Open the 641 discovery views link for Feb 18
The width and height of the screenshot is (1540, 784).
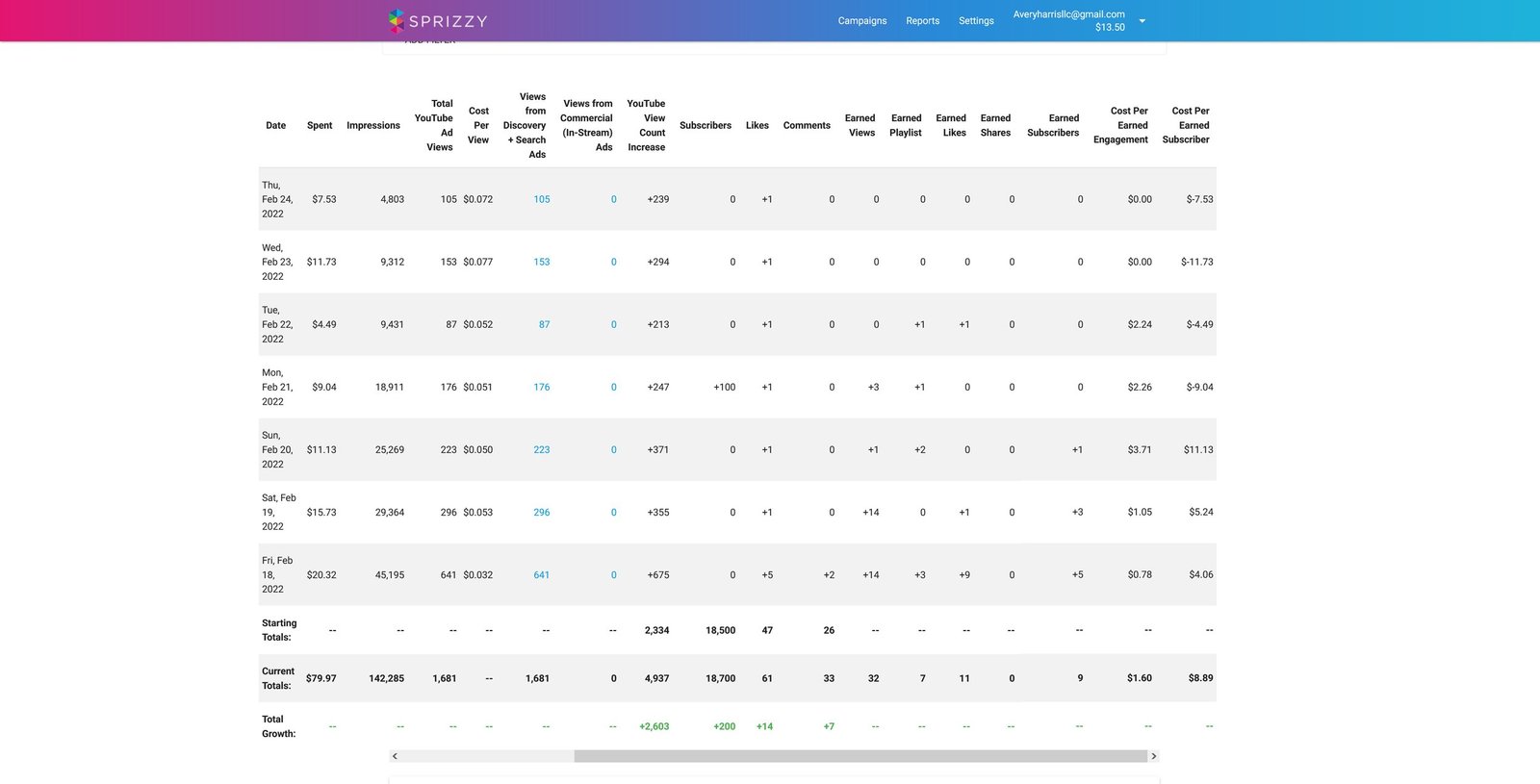542,574
